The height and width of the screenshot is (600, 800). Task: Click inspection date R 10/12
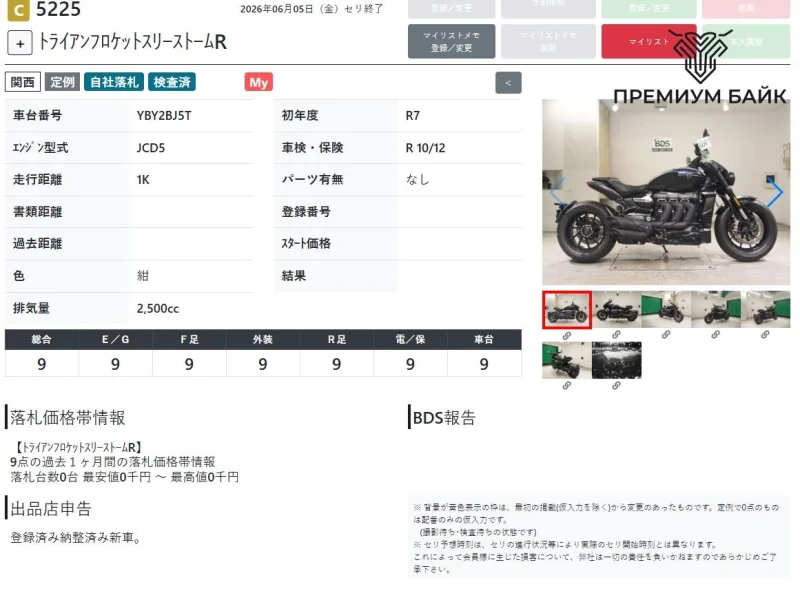coord(426,148)
